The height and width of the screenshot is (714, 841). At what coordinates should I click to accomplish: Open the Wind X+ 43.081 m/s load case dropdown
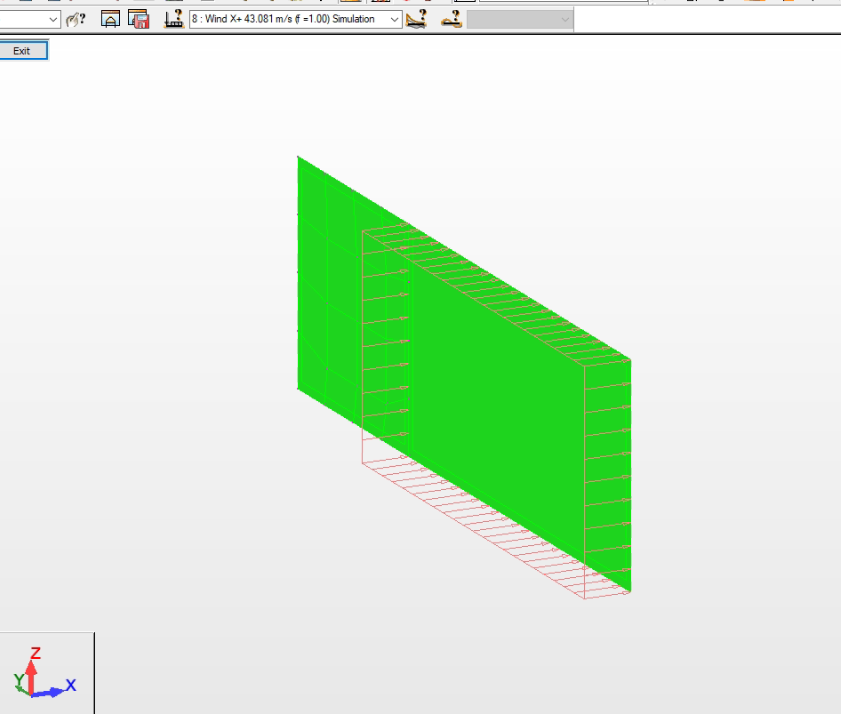[x=395, y=18]
